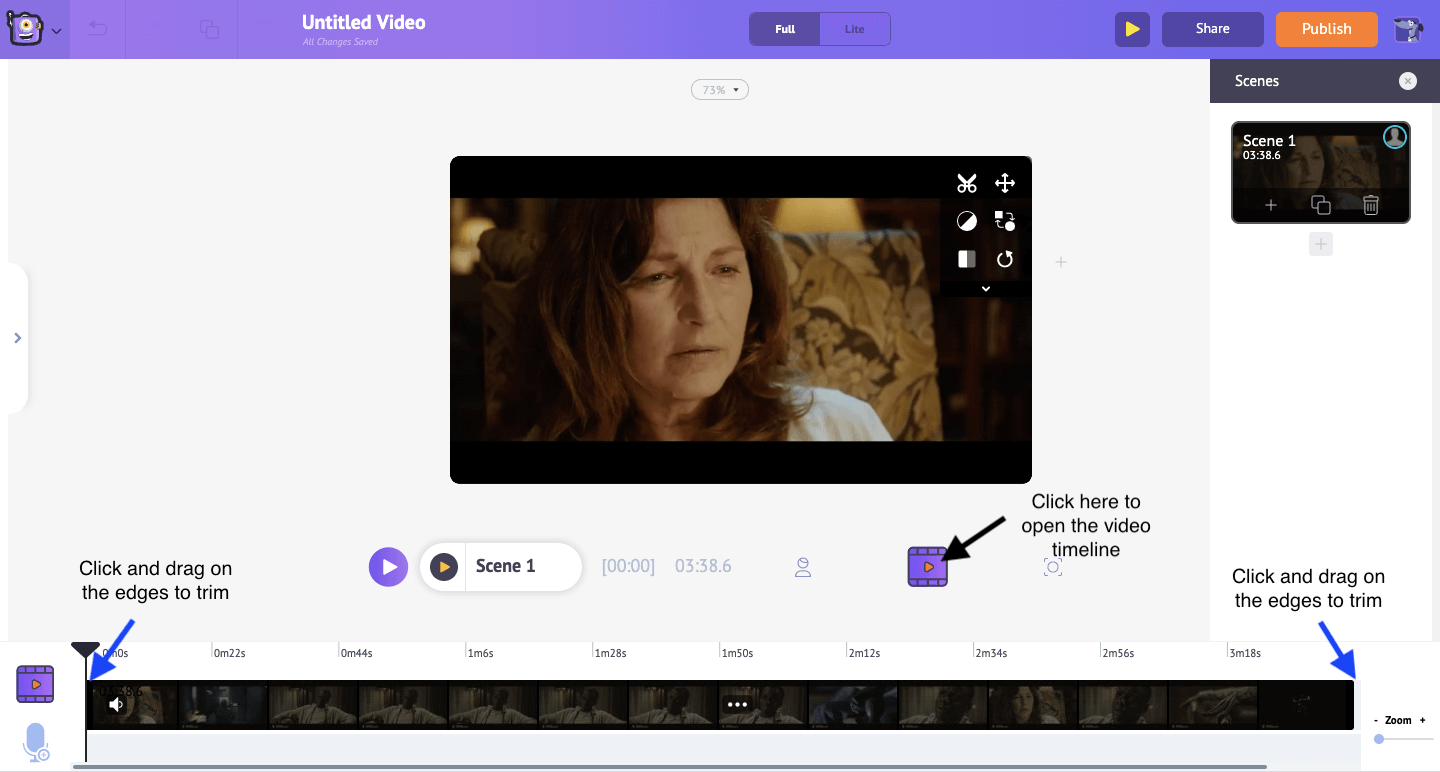This screenshot has height=772, width=1440.
Task: Mute the video clip's speaker icon
Action: point(117,704)
